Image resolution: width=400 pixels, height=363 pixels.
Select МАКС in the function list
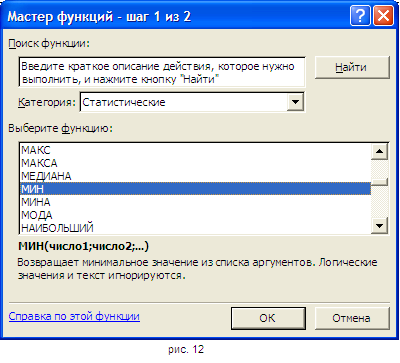(195, 150)
